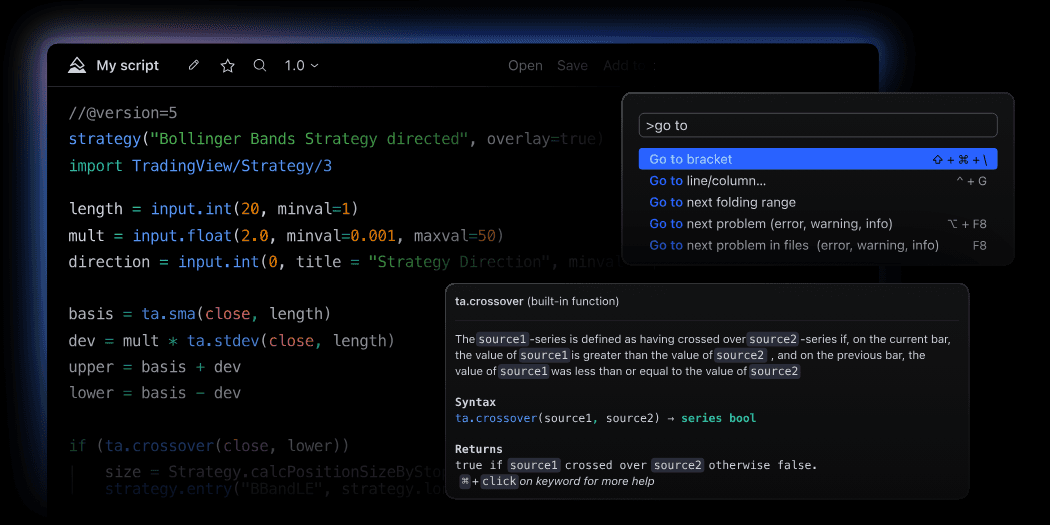Open the search magnifier icon
Screen dimensions: 1050x525
click(x=260, y=66)
